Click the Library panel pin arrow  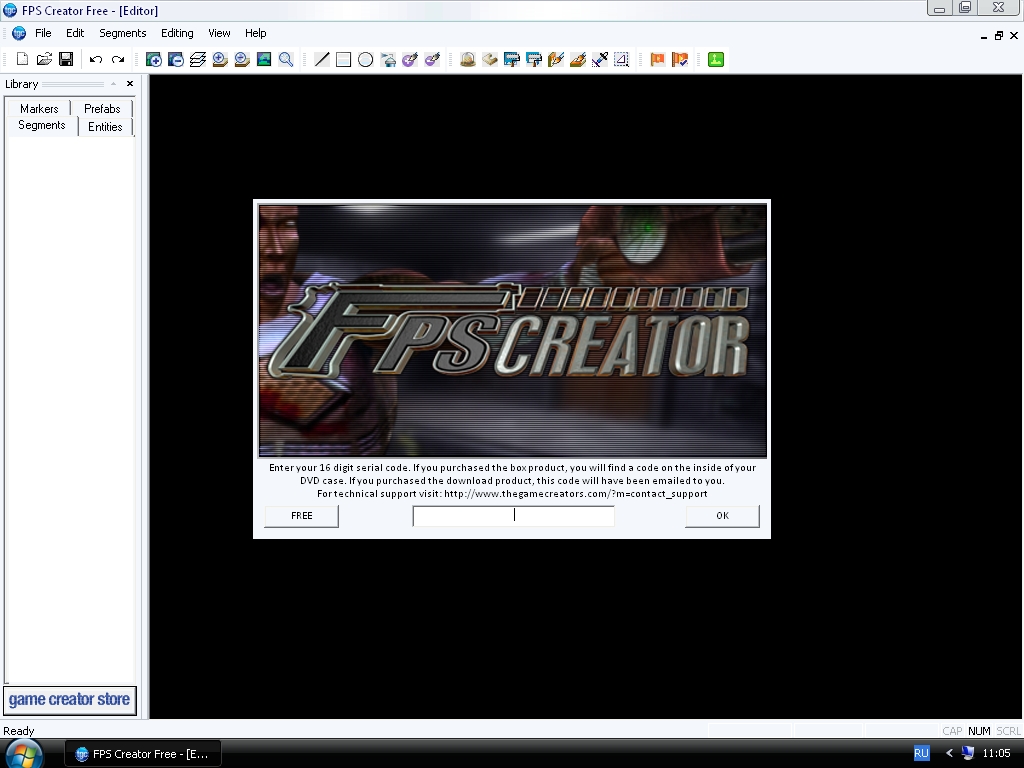pos(113,84)
